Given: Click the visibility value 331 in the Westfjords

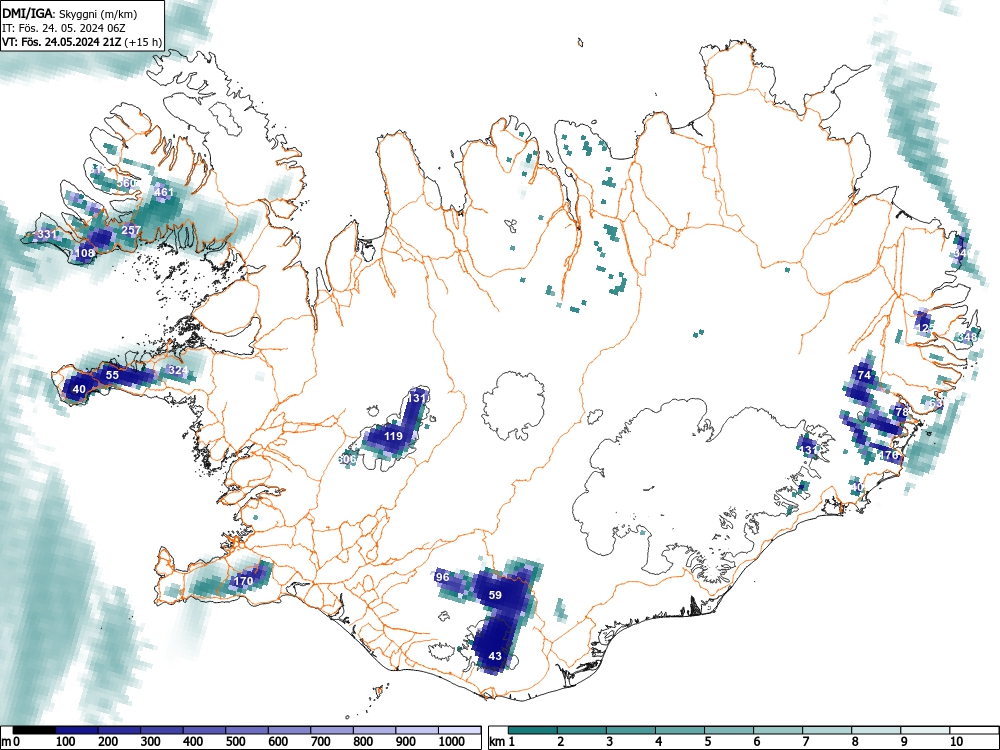Looking at the screenshot, I should click(x=47, y=234).
